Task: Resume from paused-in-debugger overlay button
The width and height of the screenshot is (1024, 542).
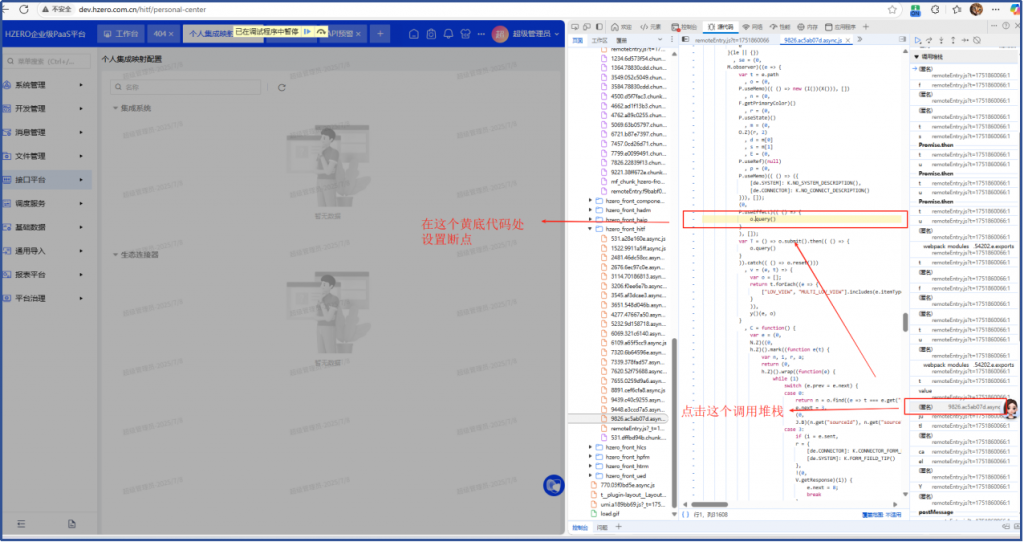Action: click(307, 33)
